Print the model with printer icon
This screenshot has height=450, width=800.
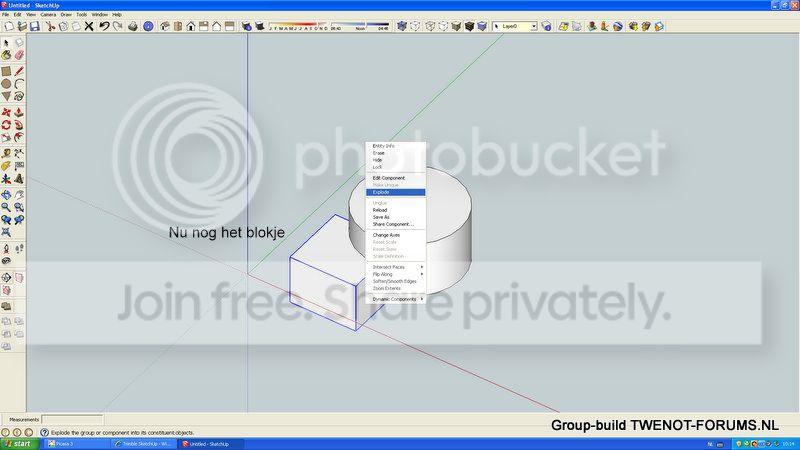tap(133, 26)
